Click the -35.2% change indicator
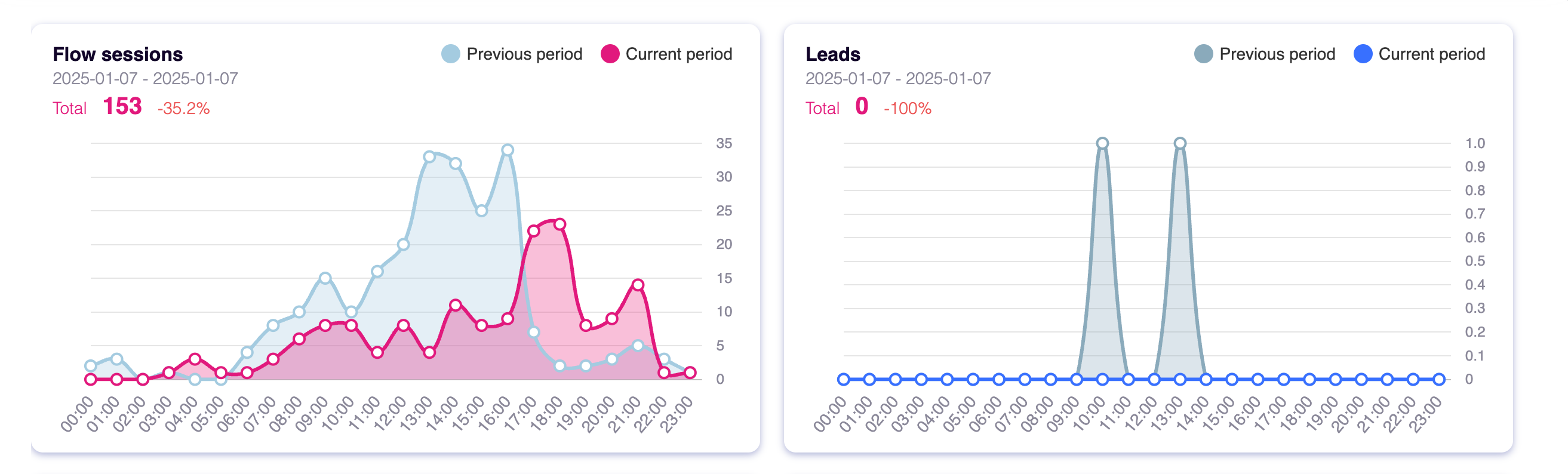 [184, 108]
